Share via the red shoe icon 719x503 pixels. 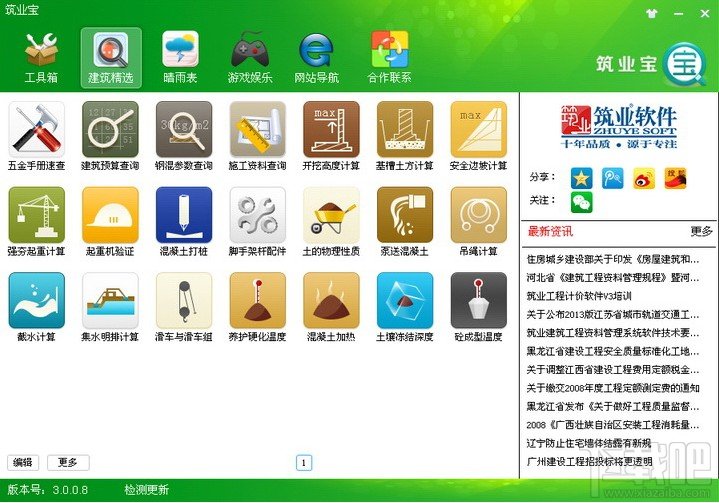pyautogui.click(x=675, y=178)
